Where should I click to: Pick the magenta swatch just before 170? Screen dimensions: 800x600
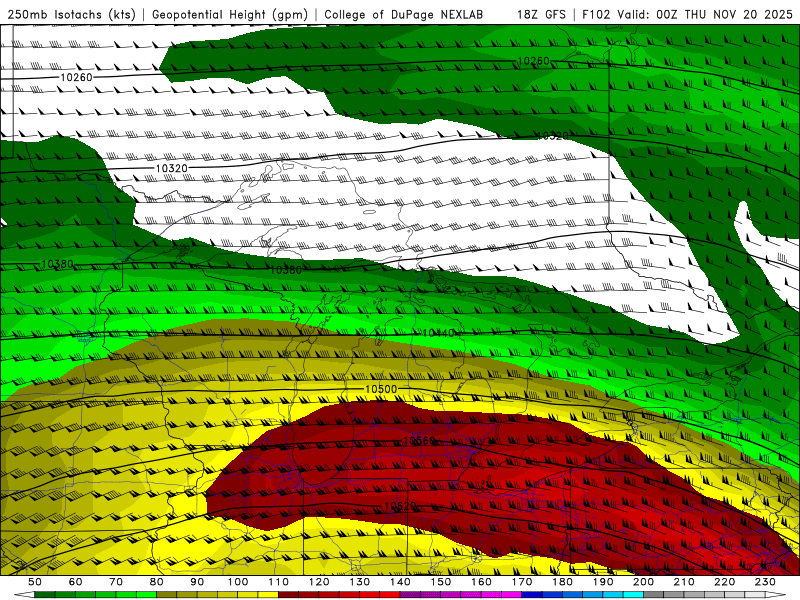[512, 595]
